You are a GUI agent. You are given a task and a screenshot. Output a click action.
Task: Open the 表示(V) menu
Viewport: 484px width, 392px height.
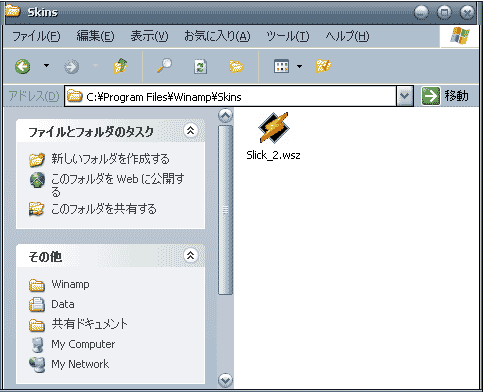149,36
